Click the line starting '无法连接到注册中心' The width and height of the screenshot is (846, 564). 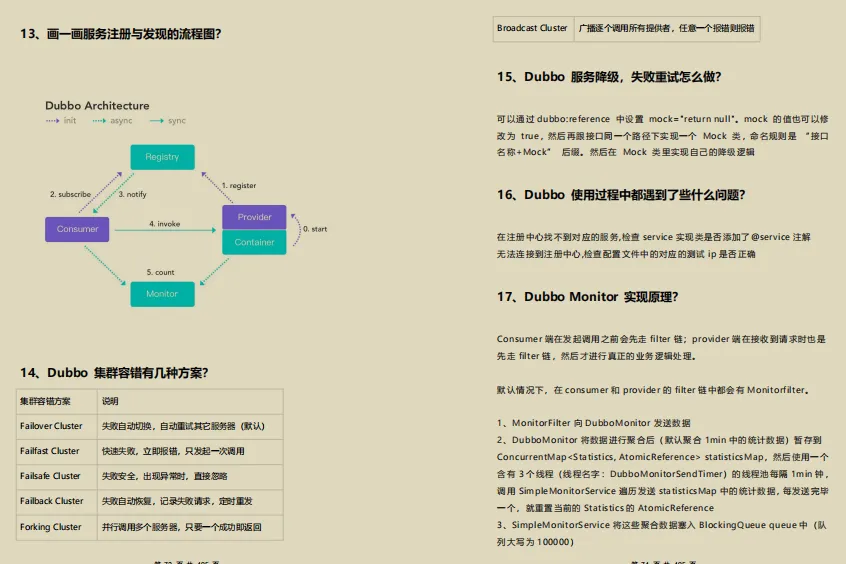[x=626, y=254]
